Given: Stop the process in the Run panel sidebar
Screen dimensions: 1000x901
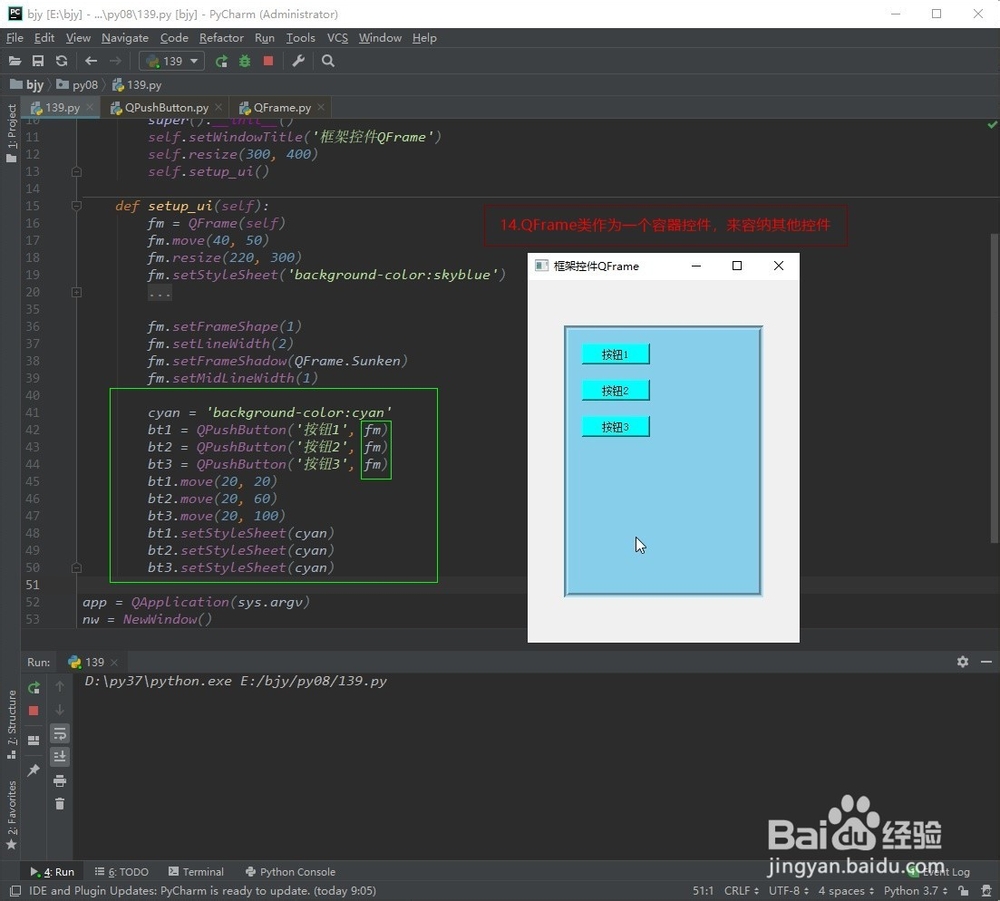Looking at the screenshot, I should point(34,710).
